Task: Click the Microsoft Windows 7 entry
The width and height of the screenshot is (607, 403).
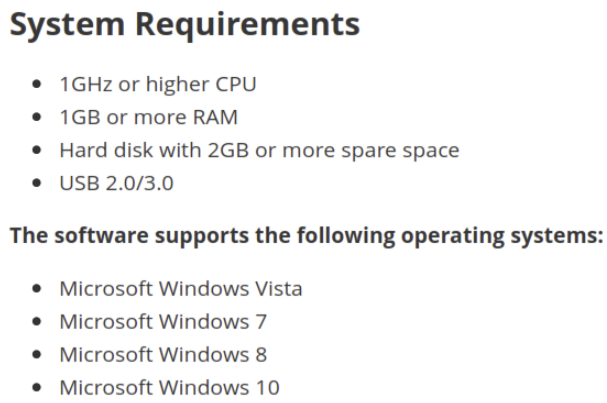Action: [x=163, y=322]
